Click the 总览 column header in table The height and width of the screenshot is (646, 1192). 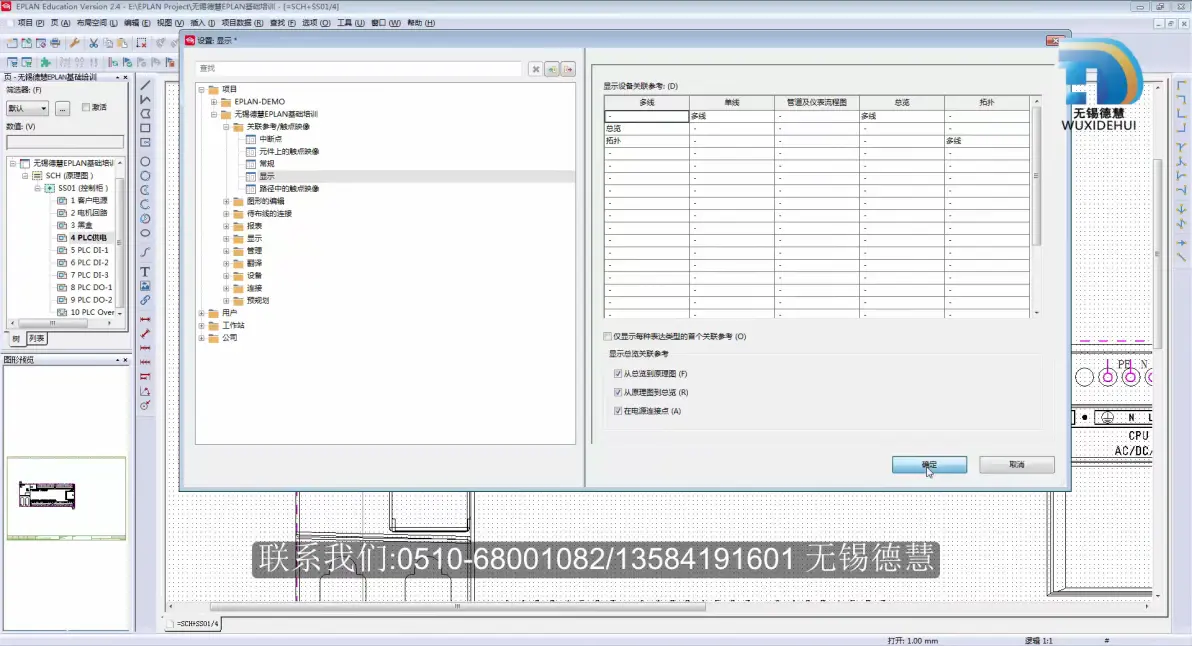tap(902, 103)
